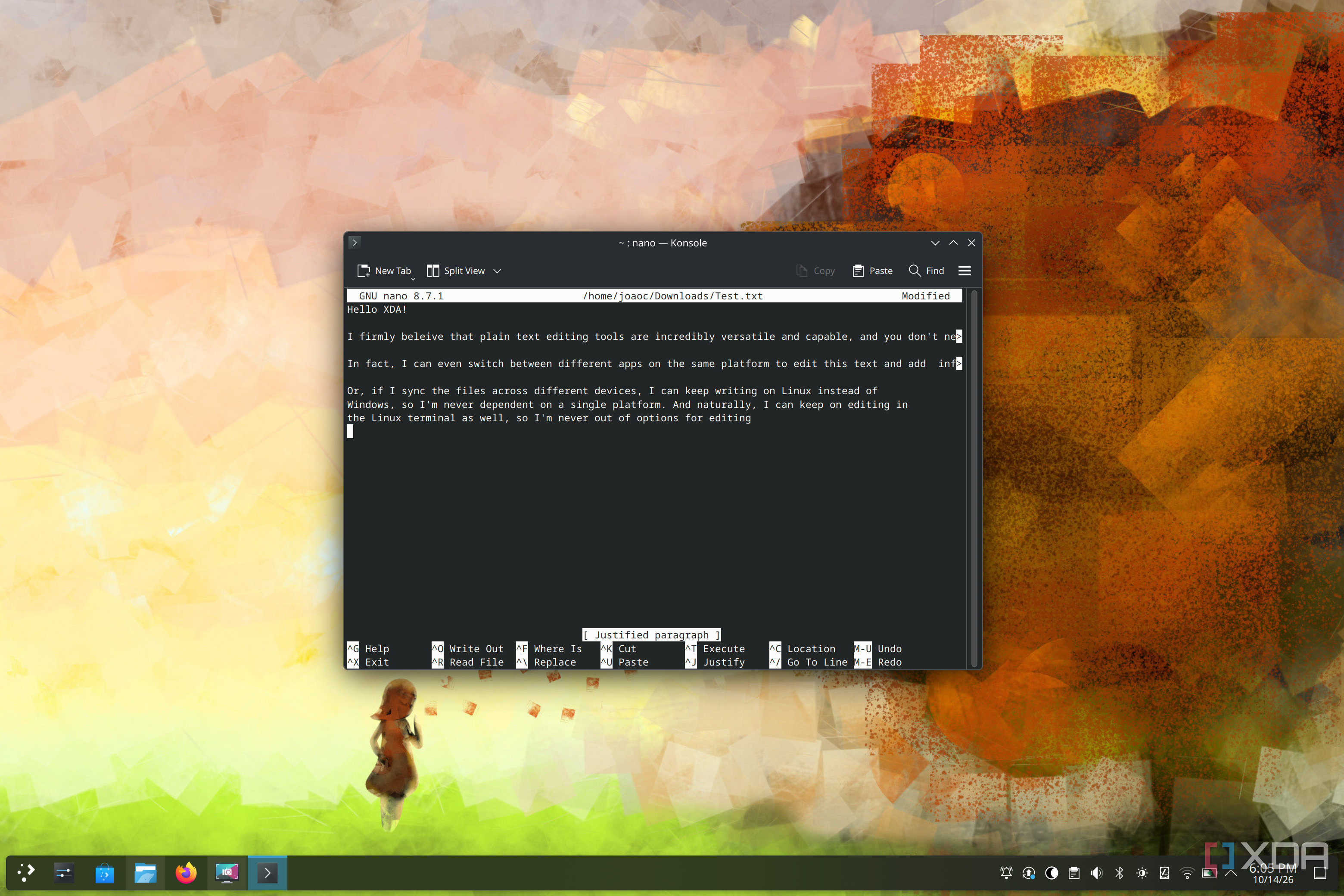Open Find in Konsole toolbar

tap(926, 271)
